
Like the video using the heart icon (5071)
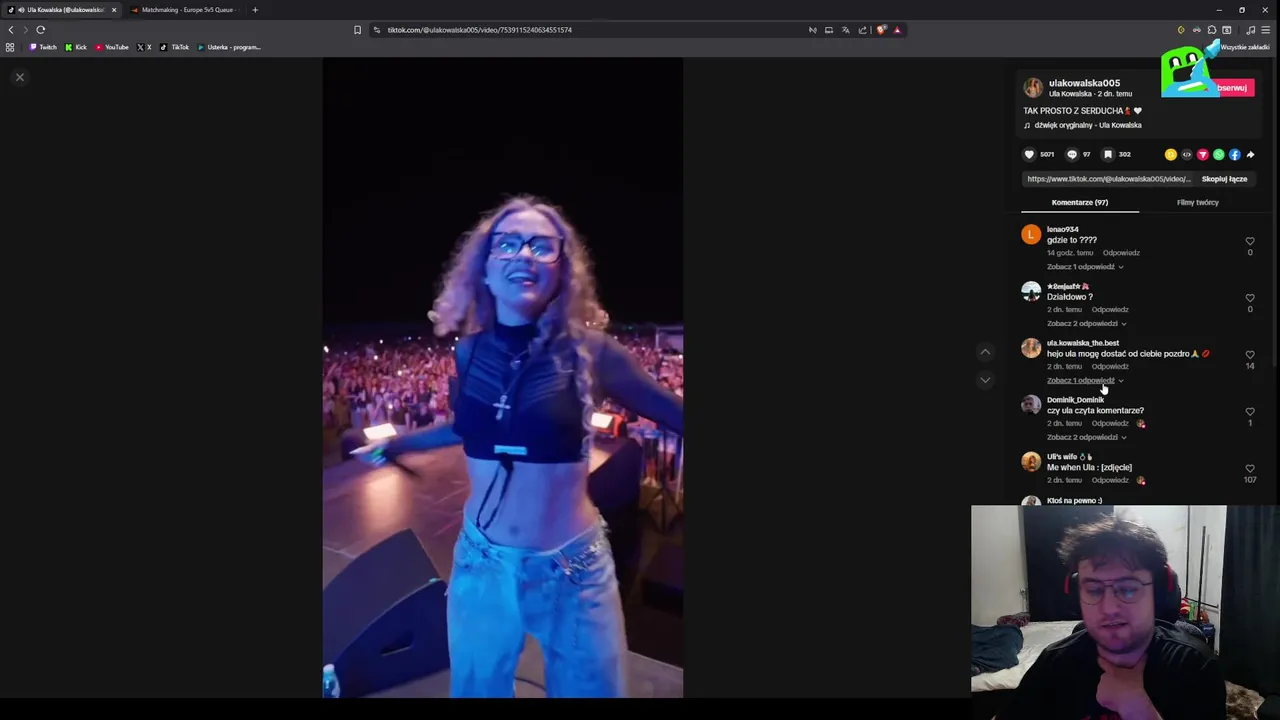pos(1029,154)
